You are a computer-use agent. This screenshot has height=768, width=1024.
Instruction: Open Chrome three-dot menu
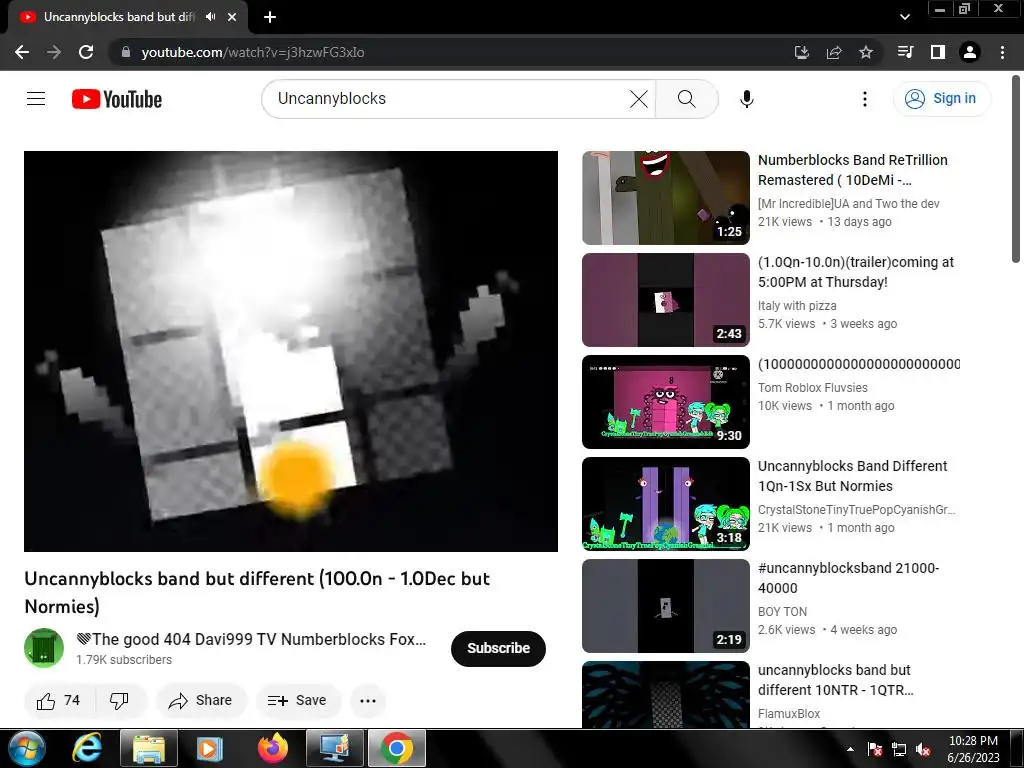point(1002,52)
